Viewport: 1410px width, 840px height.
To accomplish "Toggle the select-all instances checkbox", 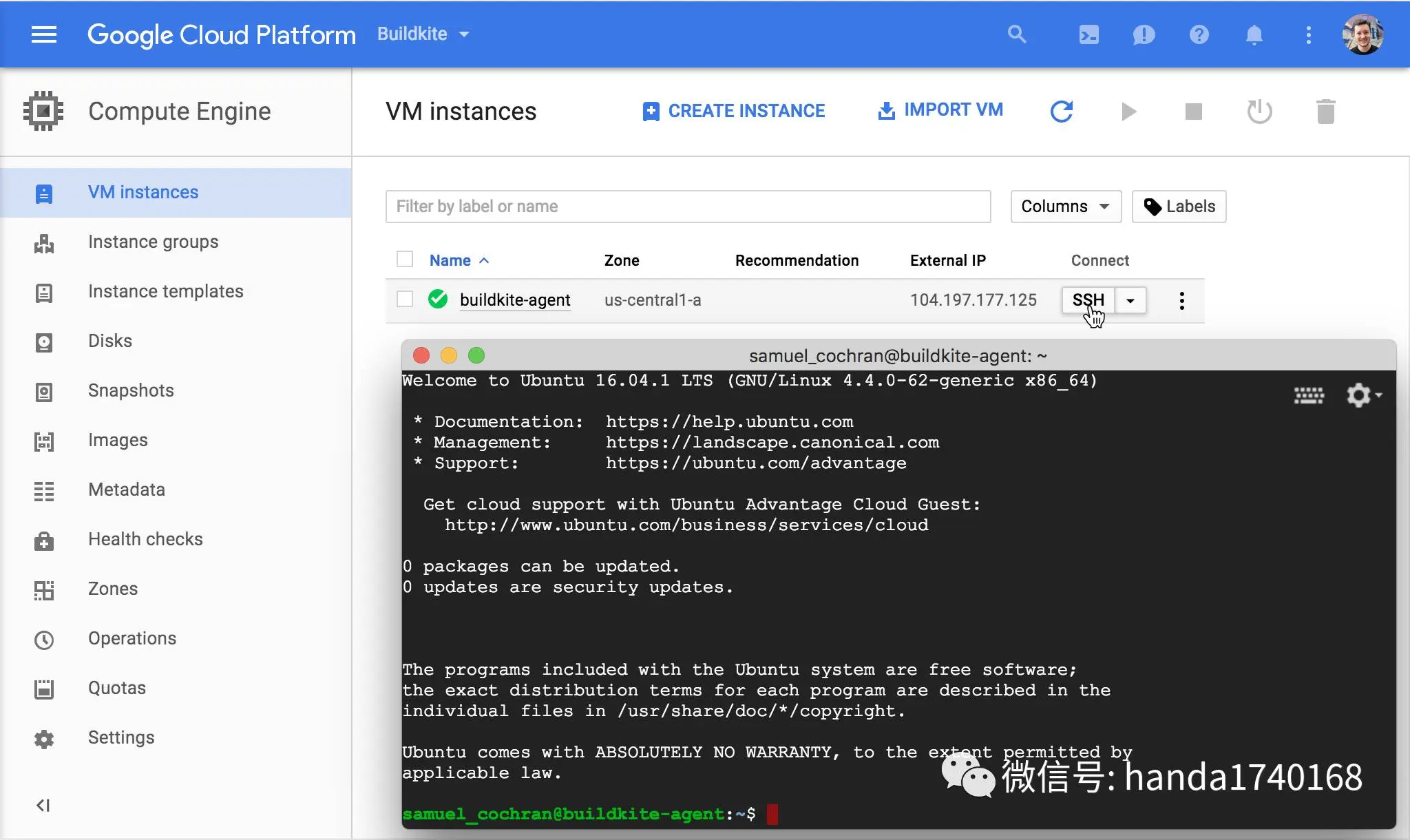I will (x=405, y=259).
